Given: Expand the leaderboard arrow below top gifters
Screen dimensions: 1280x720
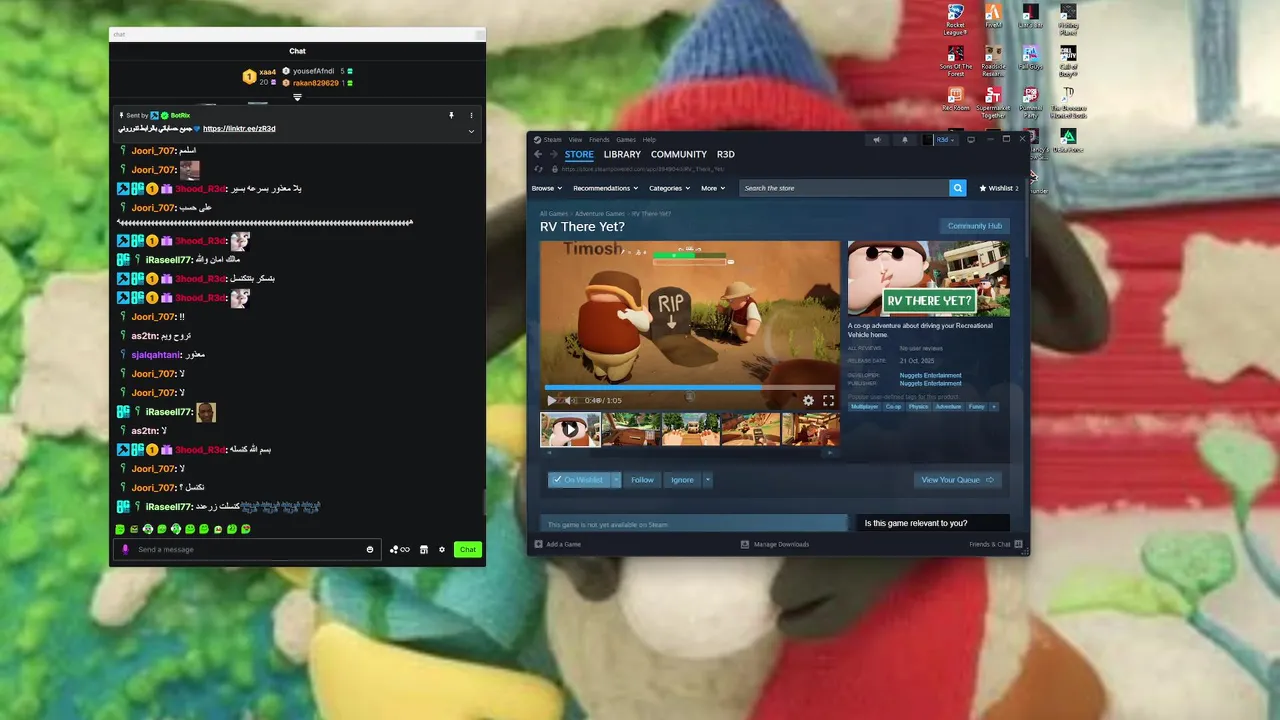Looking at the screenshot, I should click(x=297, y=97).
